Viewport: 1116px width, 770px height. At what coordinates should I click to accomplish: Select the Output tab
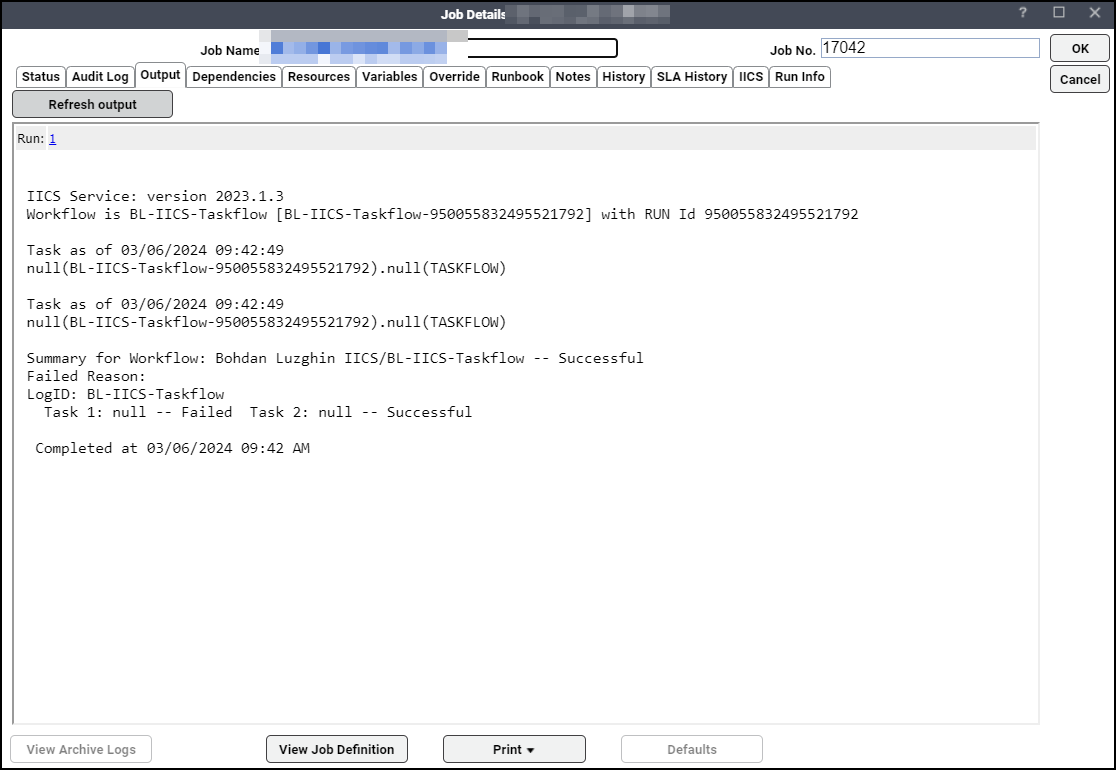160,75
